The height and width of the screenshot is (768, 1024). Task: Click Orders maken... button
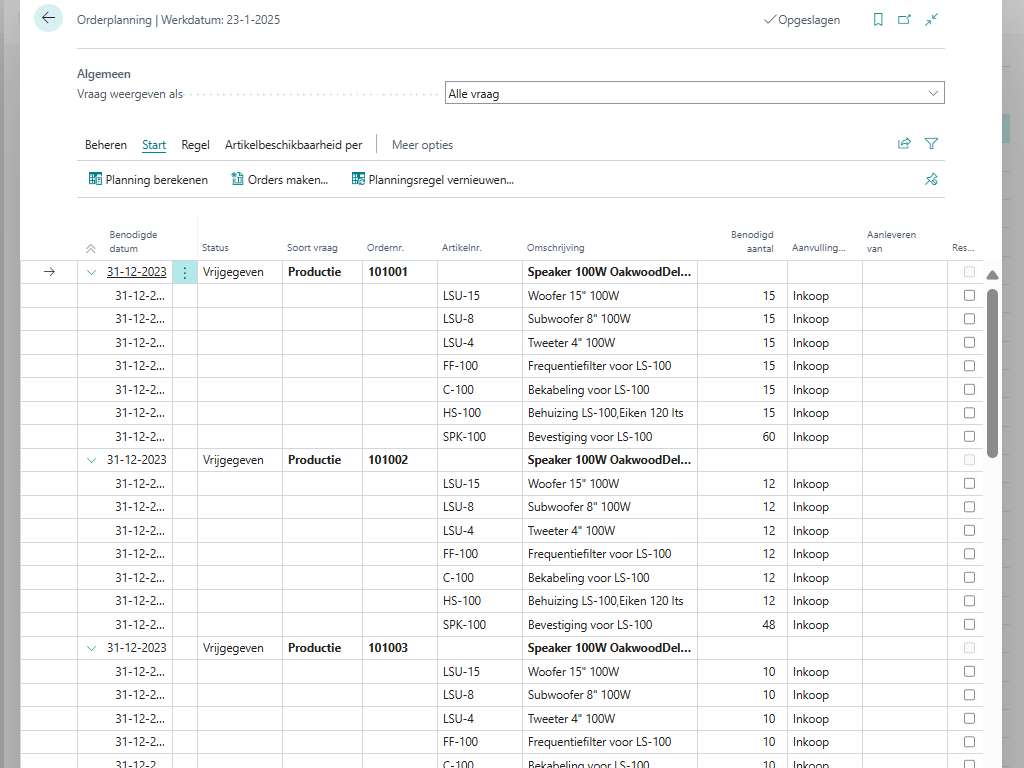[x=279, y=180]
